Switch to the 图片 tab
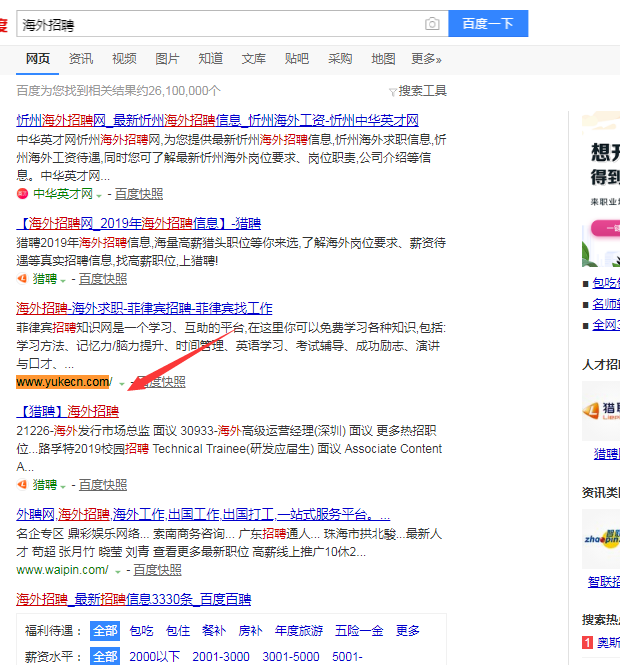Screen dimensions: 620x665 [x=168, y=59]
